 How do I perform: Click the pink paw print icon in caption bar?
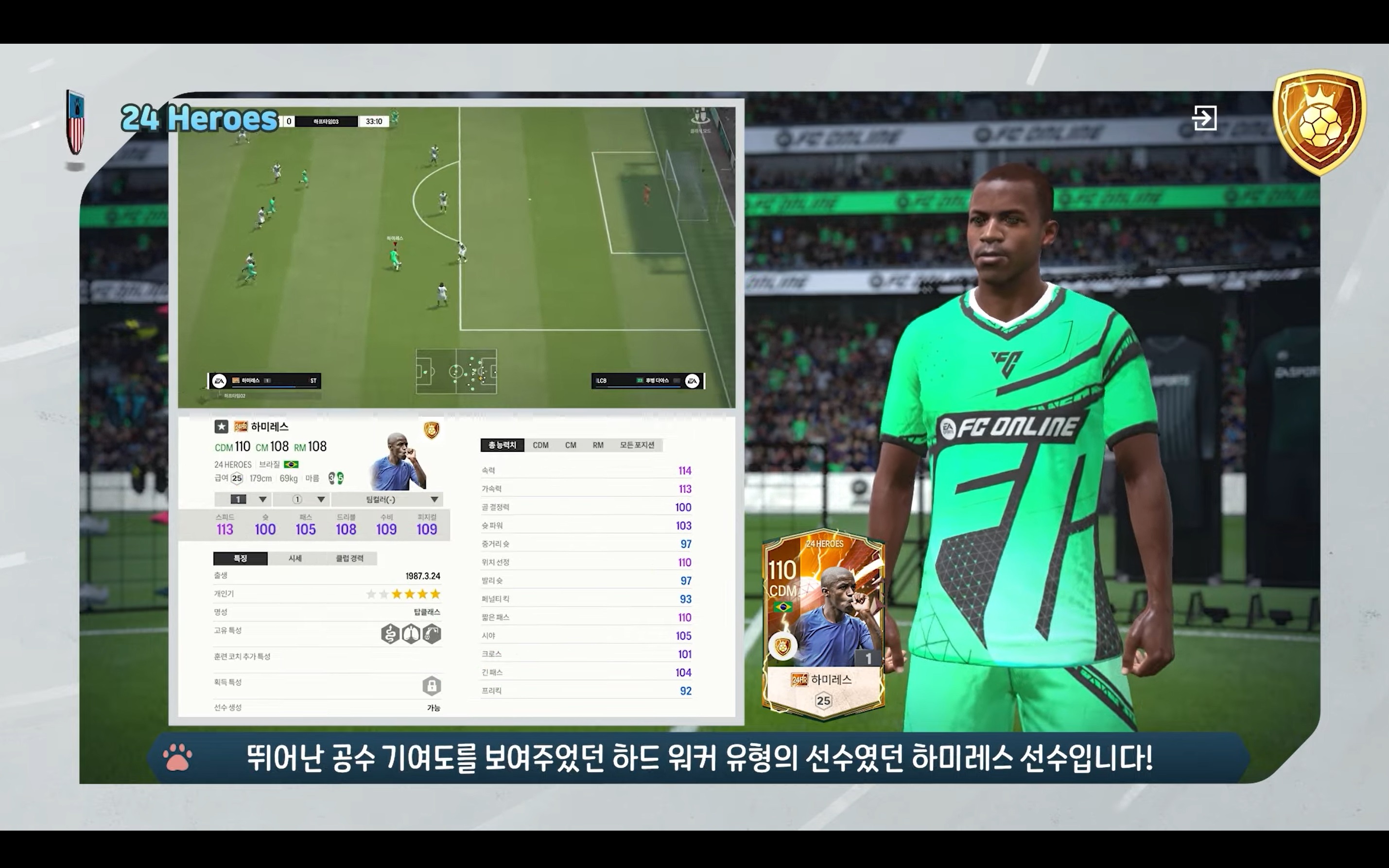click(x=177, y=757)
